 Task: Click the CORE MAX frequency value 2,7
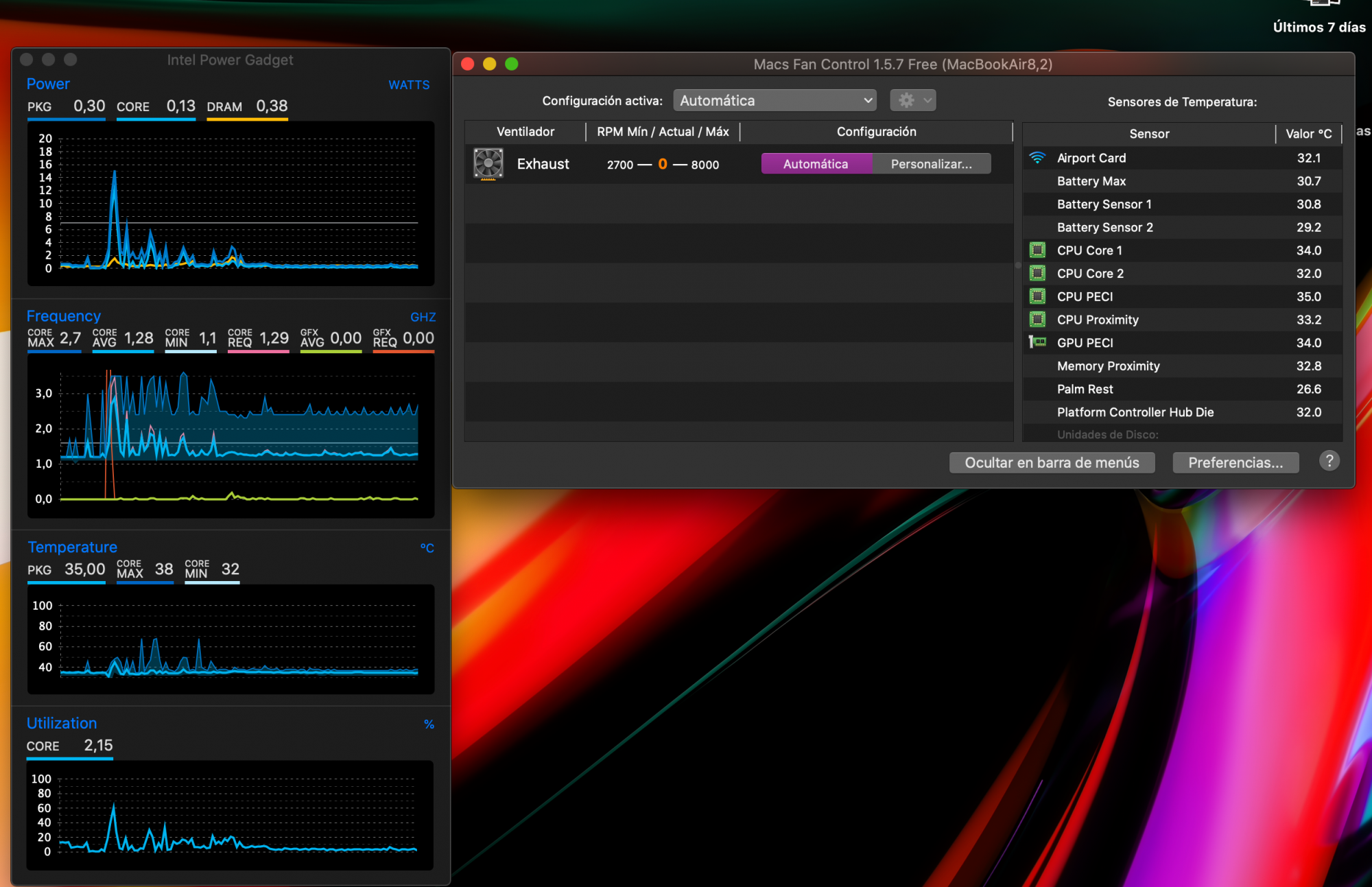click(70, 338)
